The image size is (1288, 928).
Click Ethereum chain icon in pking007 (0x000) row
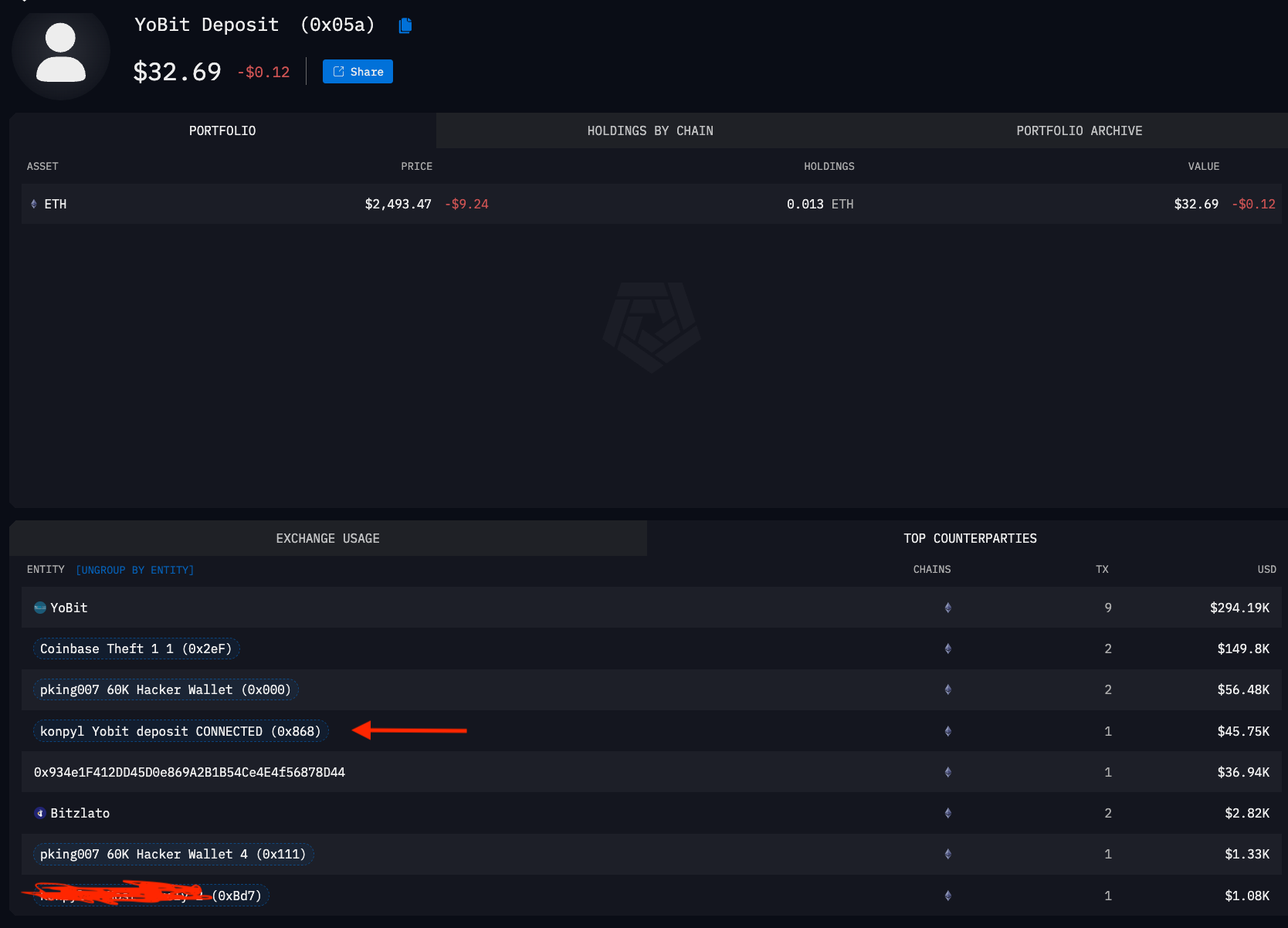coord(947,689)
